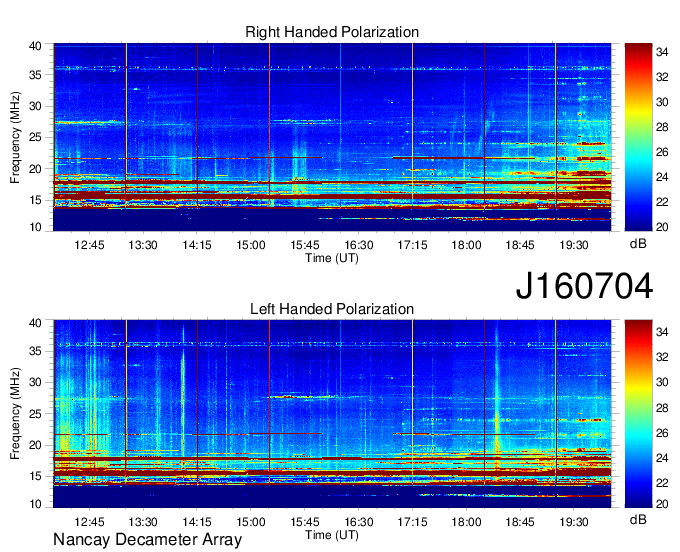Viewport: 680px width, 552px height.
Task: Click the Right Handed Polarization title
Action: (332, 32)
